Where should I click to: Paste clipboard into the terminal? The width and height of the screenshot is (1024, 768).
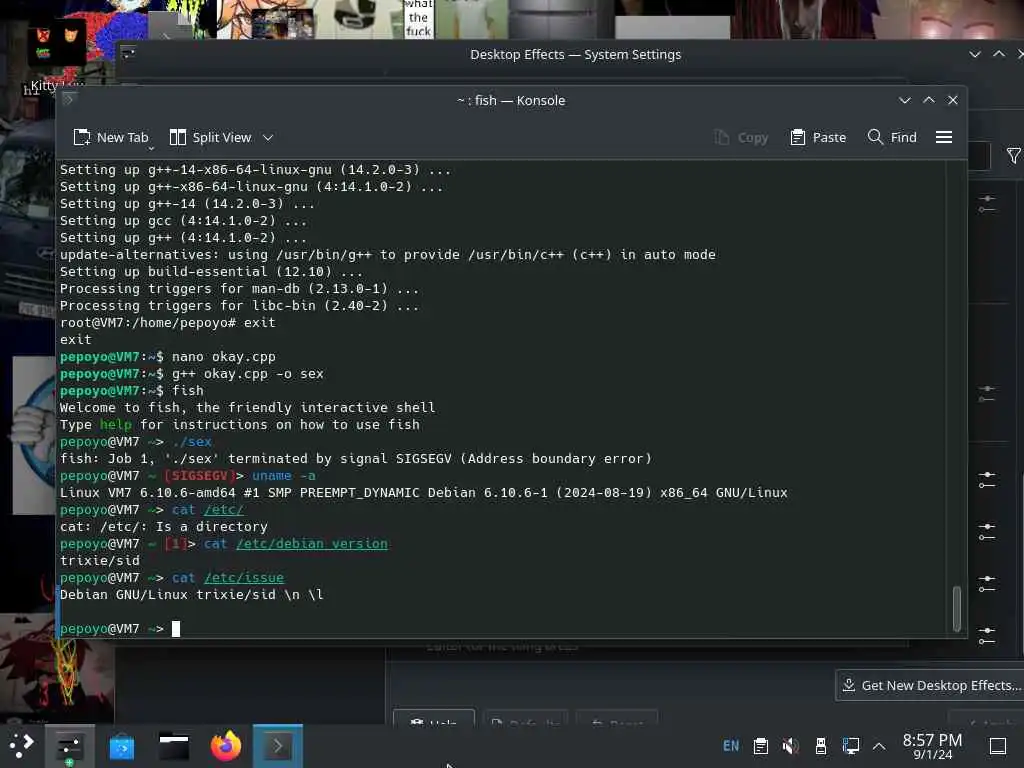(x=818, y=137)
